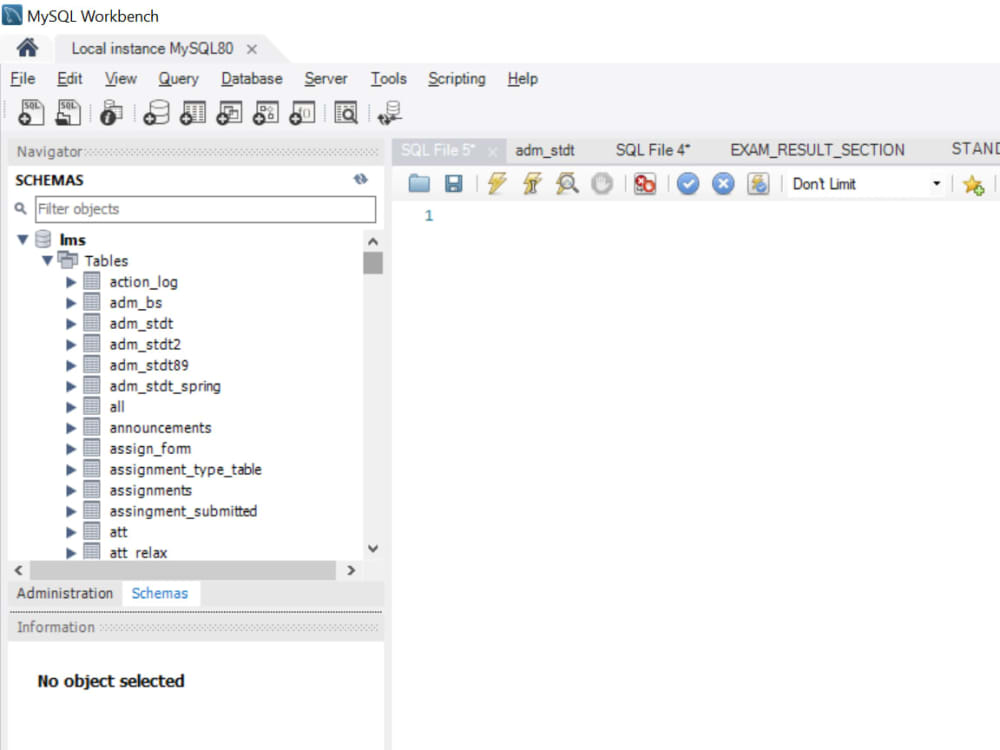The height and width of the screenshot is (750, 1000).
Task: Rollback the current transaction
Action: (x=723, y=183)
